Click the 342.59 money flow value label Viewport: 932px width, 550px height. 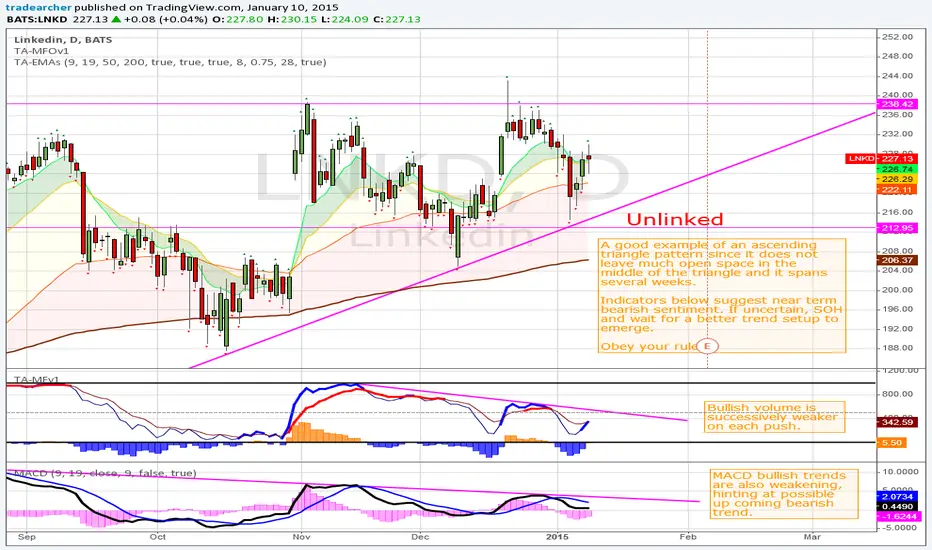pyautogui.click(x=897, y=422)
